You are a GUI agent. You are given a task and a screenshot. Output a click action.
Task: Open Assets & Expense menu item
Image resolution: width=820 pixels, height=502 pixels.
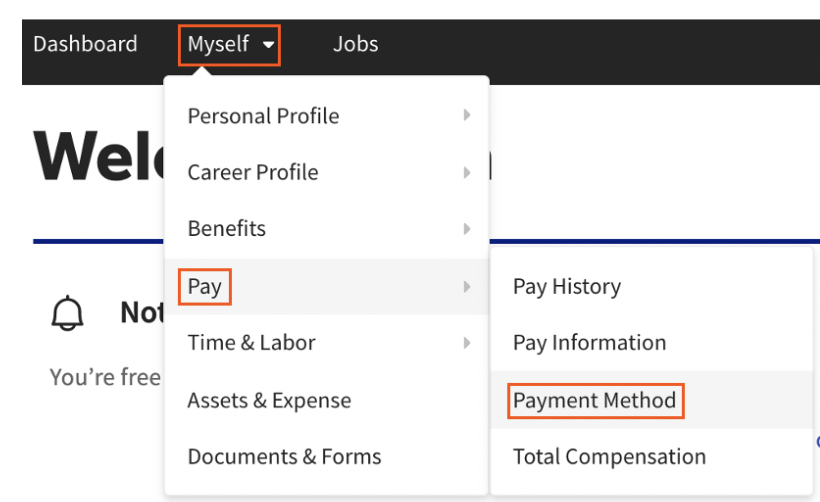click(x=269, y=400)
